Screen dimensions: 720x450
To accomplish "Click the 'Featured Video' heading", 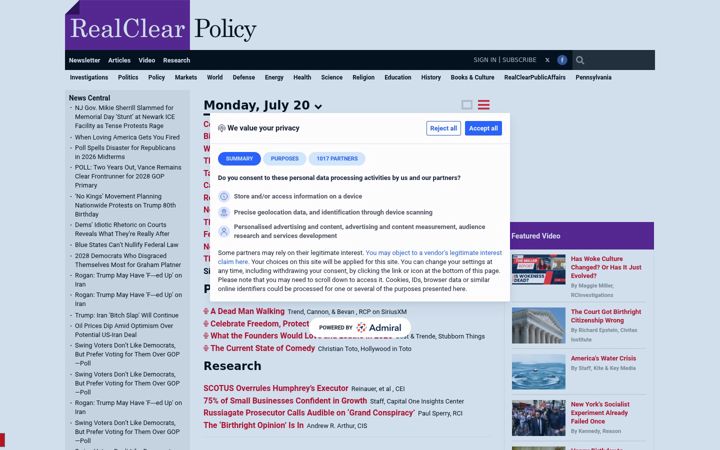I will coord(536,236).
